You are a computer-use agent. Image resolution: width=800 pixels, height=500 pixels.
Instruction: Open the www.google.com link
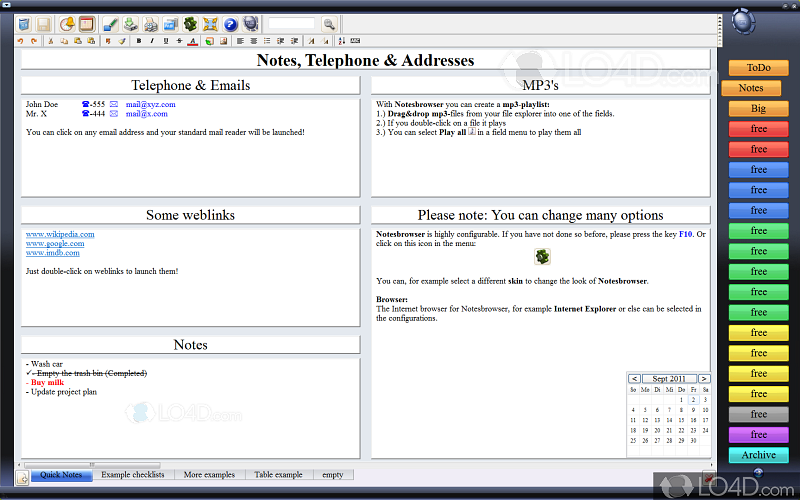coord(55,243)
